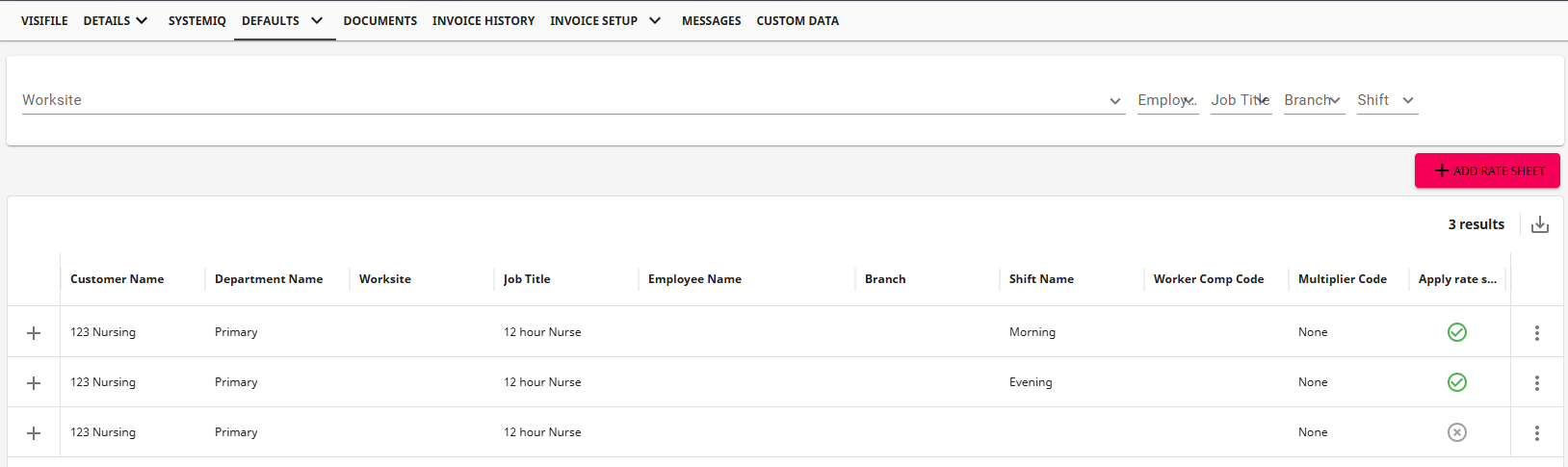Download the rate sheet results
The image size is (1568, 467).
(1540, 224)
